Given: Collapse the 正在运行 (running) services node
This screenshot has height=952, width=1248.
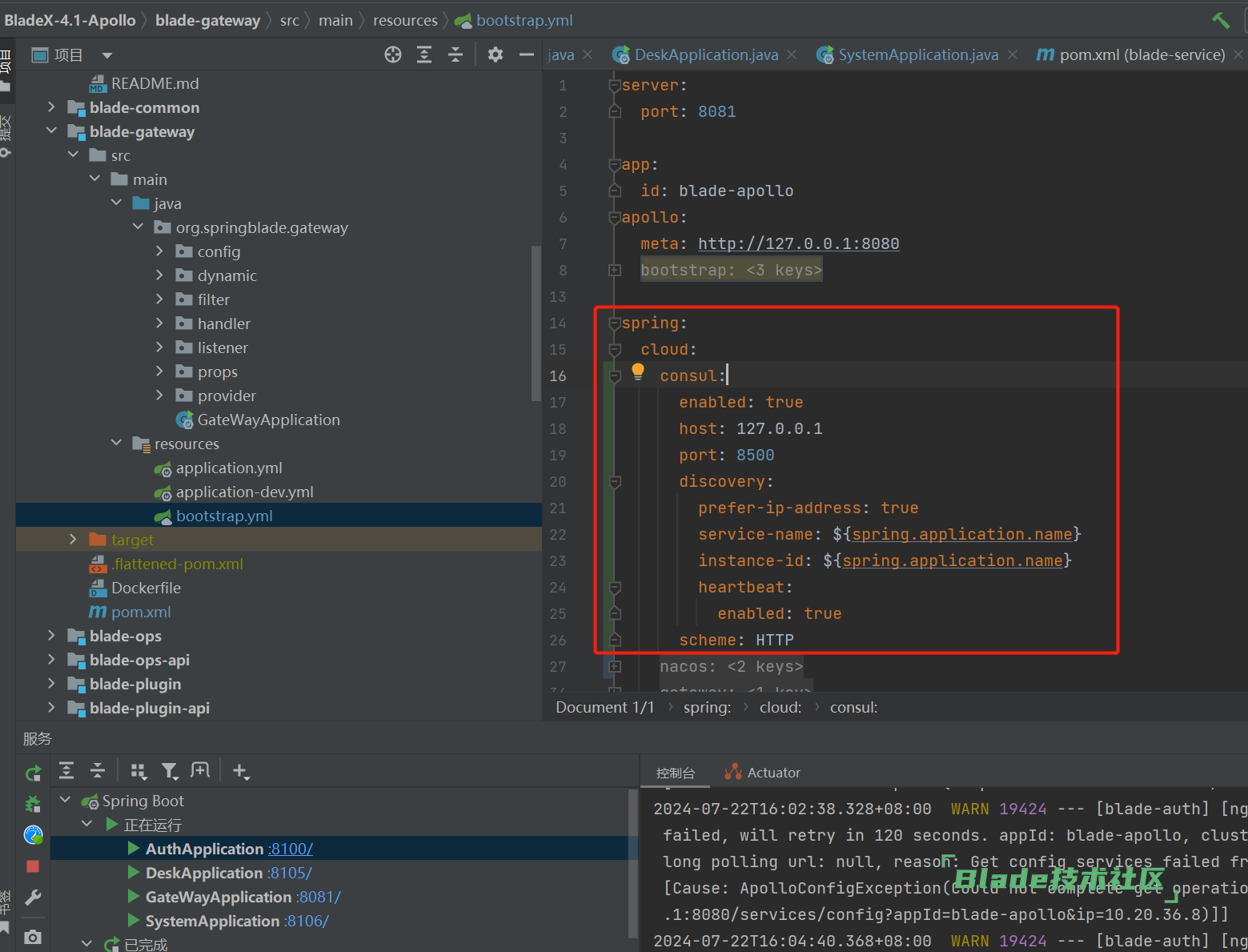Looking at the screenshot, I should click(x=86, y=824).
